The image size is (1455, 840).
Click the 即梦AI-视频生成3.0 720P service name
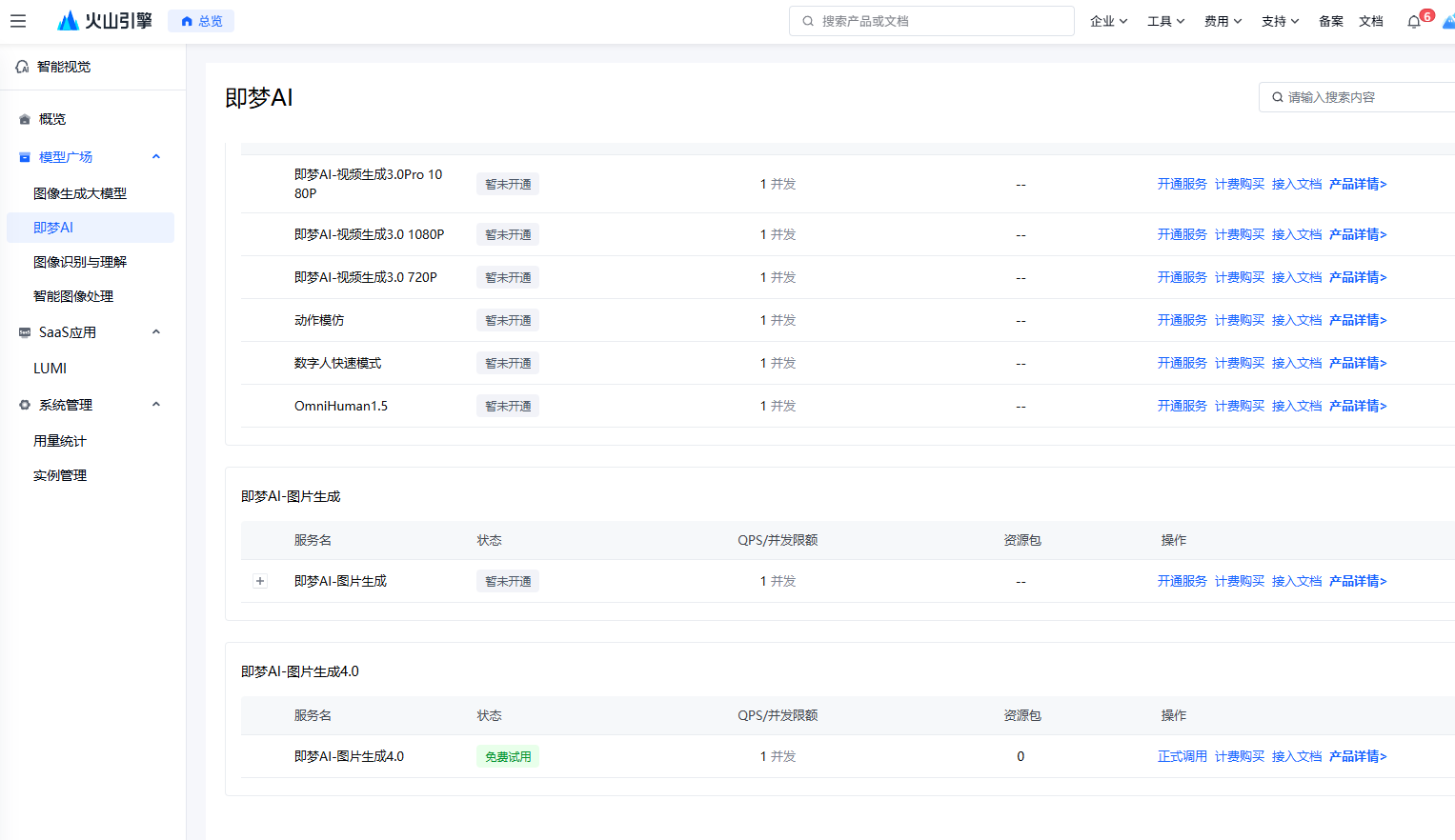coord(366,277)
